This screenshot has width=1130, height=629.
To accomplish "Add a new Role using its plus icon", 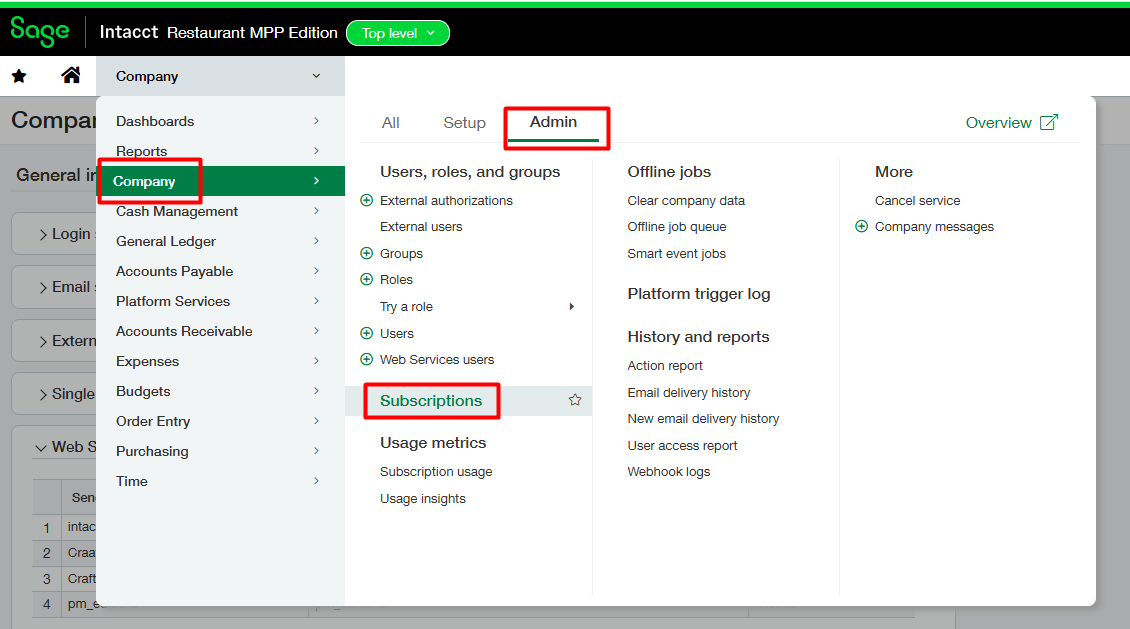I will point(366,280).
